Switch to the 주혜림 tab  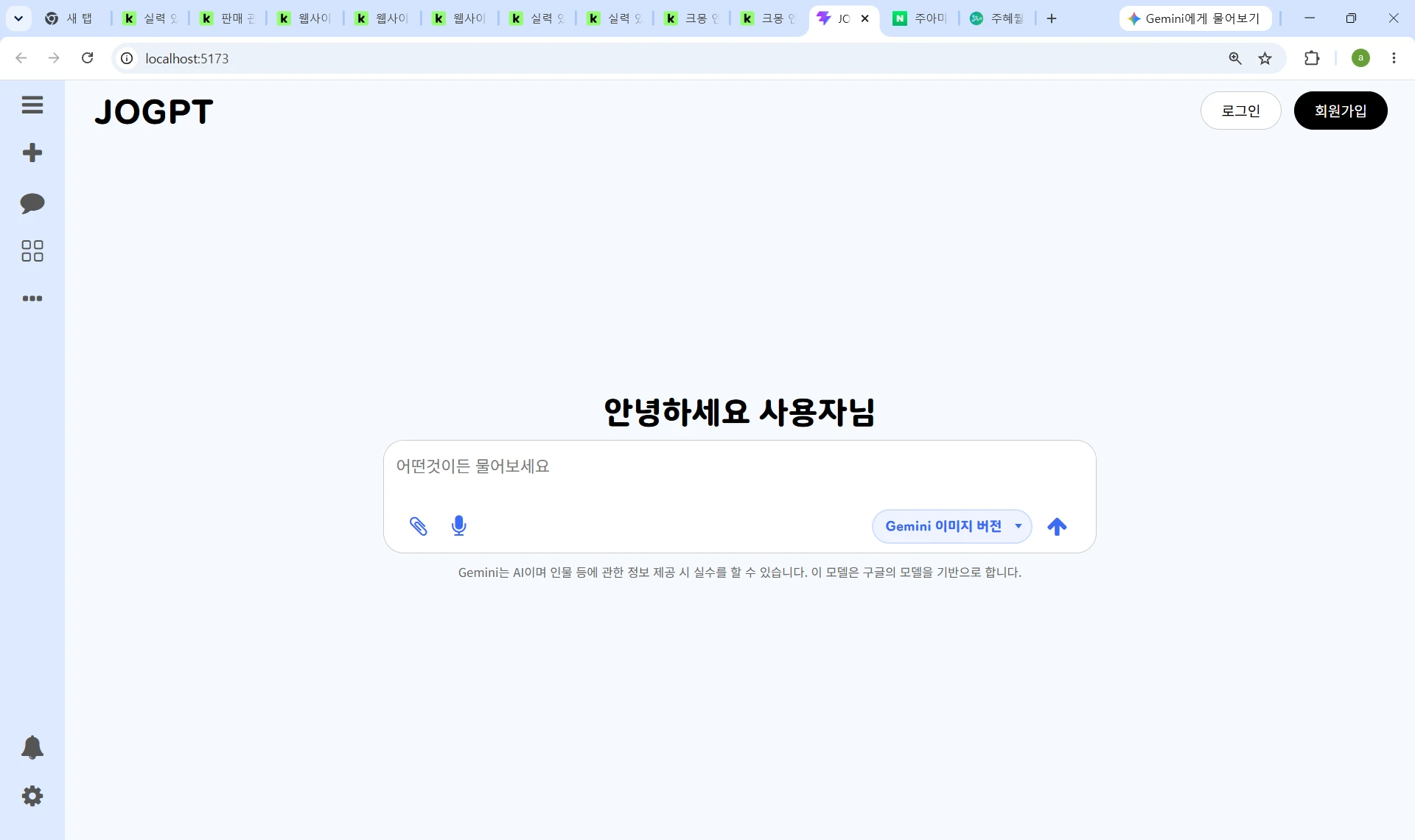pos(997,18)
